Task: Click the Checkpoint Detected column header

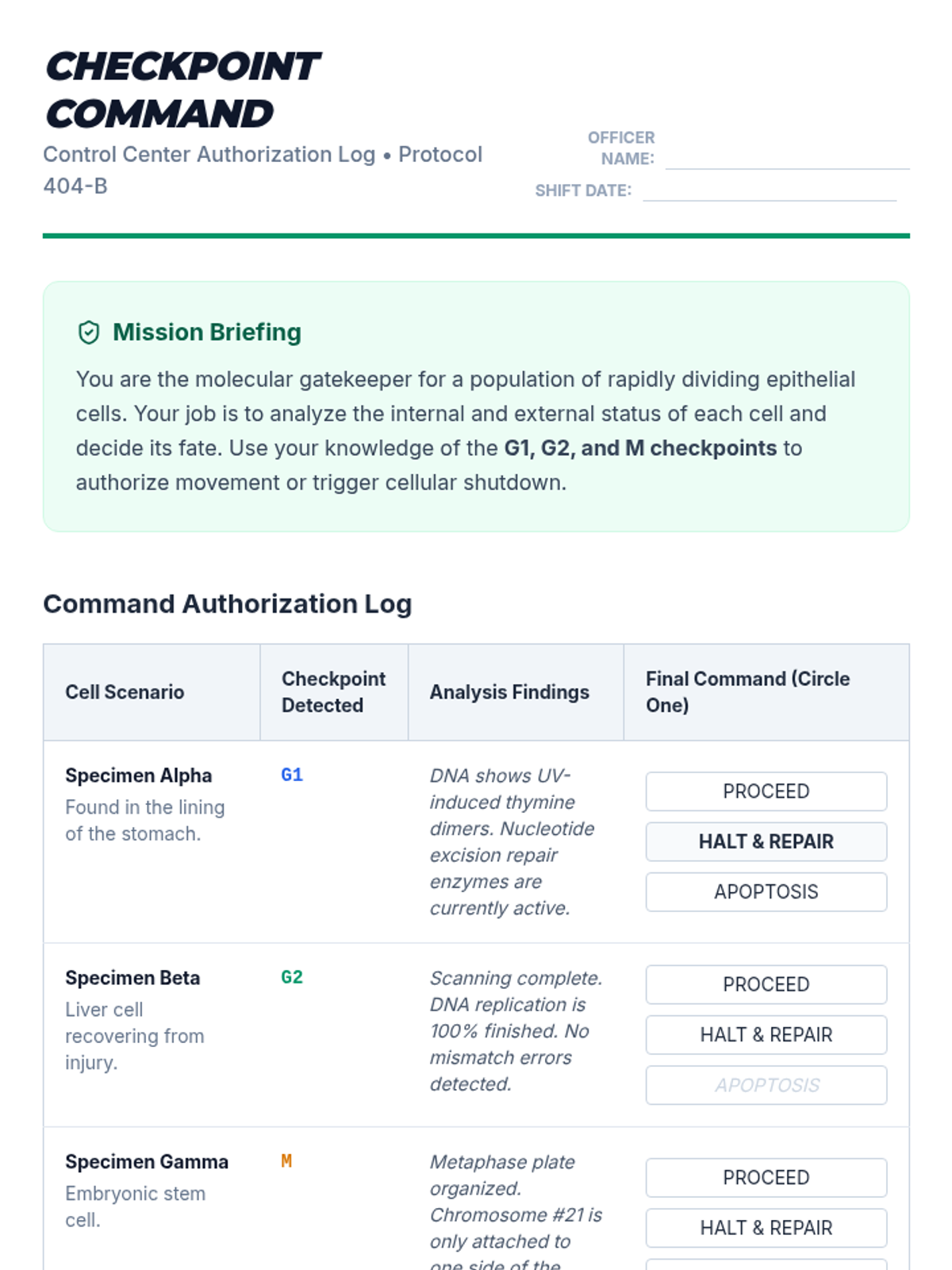Action: coord(333,692)
